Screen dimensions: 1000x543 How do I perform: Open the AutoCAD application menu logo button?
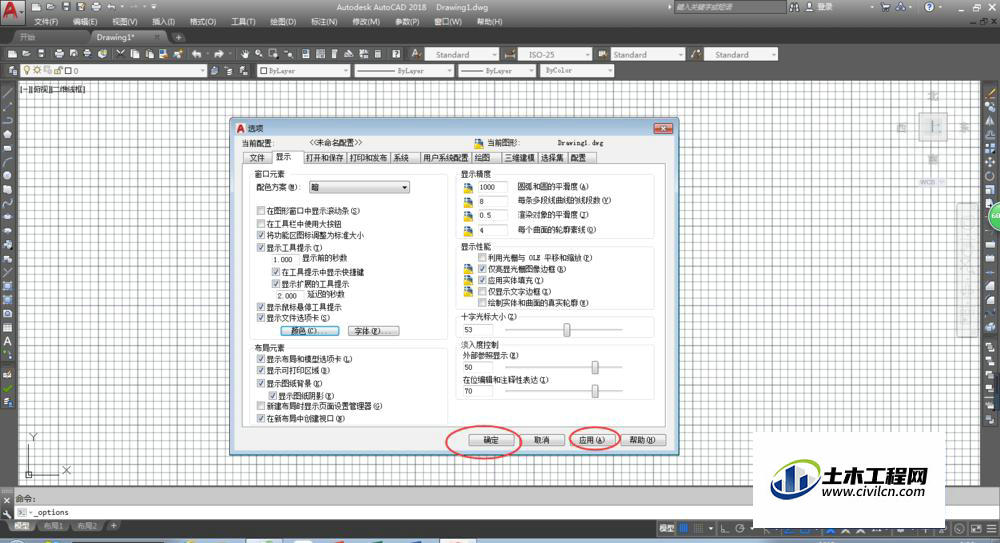point(11,11)
